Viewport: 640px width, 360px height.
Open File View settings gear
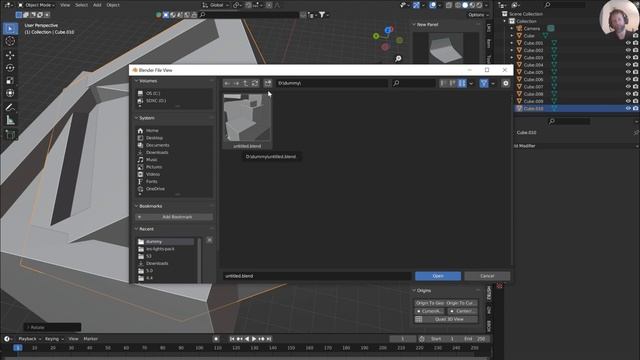[505, 83]
